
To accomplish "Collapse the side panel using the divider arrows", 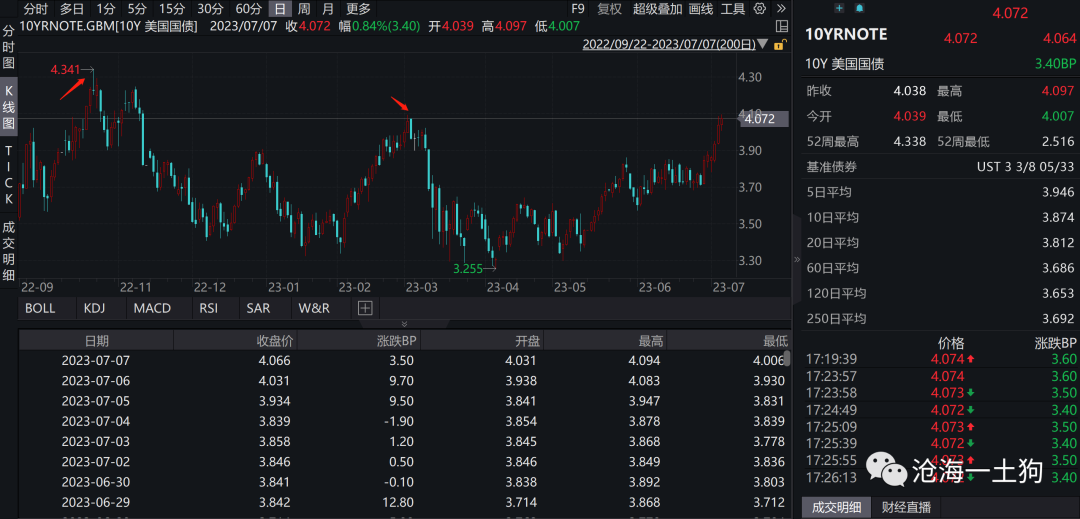I will tap(797, 259).
